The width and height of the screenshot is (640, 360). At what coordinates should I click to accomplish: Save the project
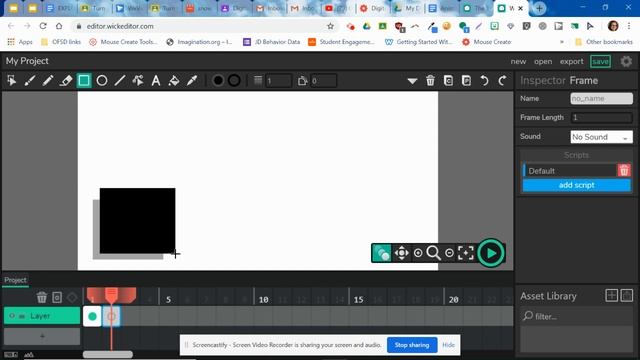600,61
